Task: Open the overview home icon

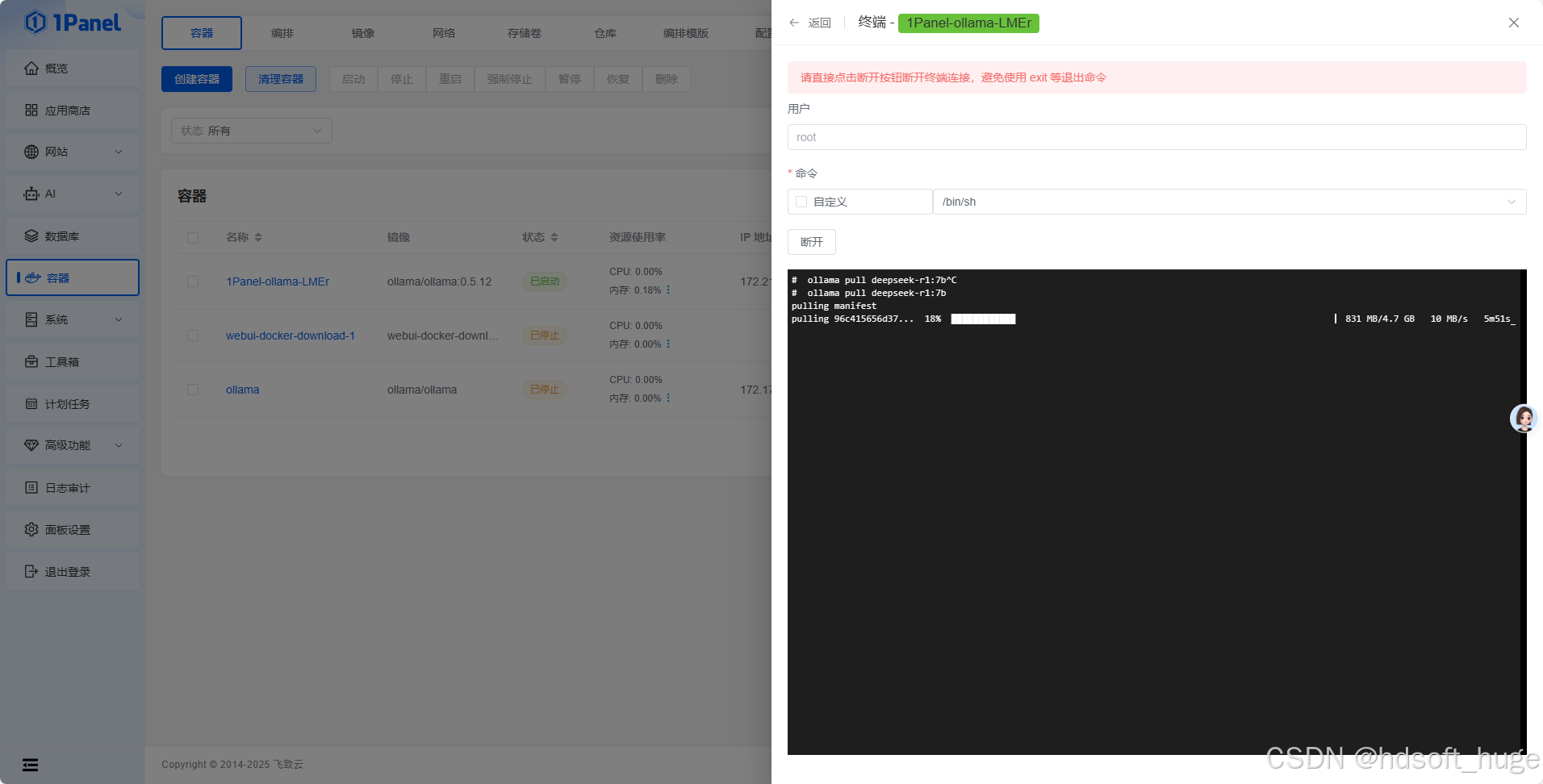Action: click(x=31, y=69)
